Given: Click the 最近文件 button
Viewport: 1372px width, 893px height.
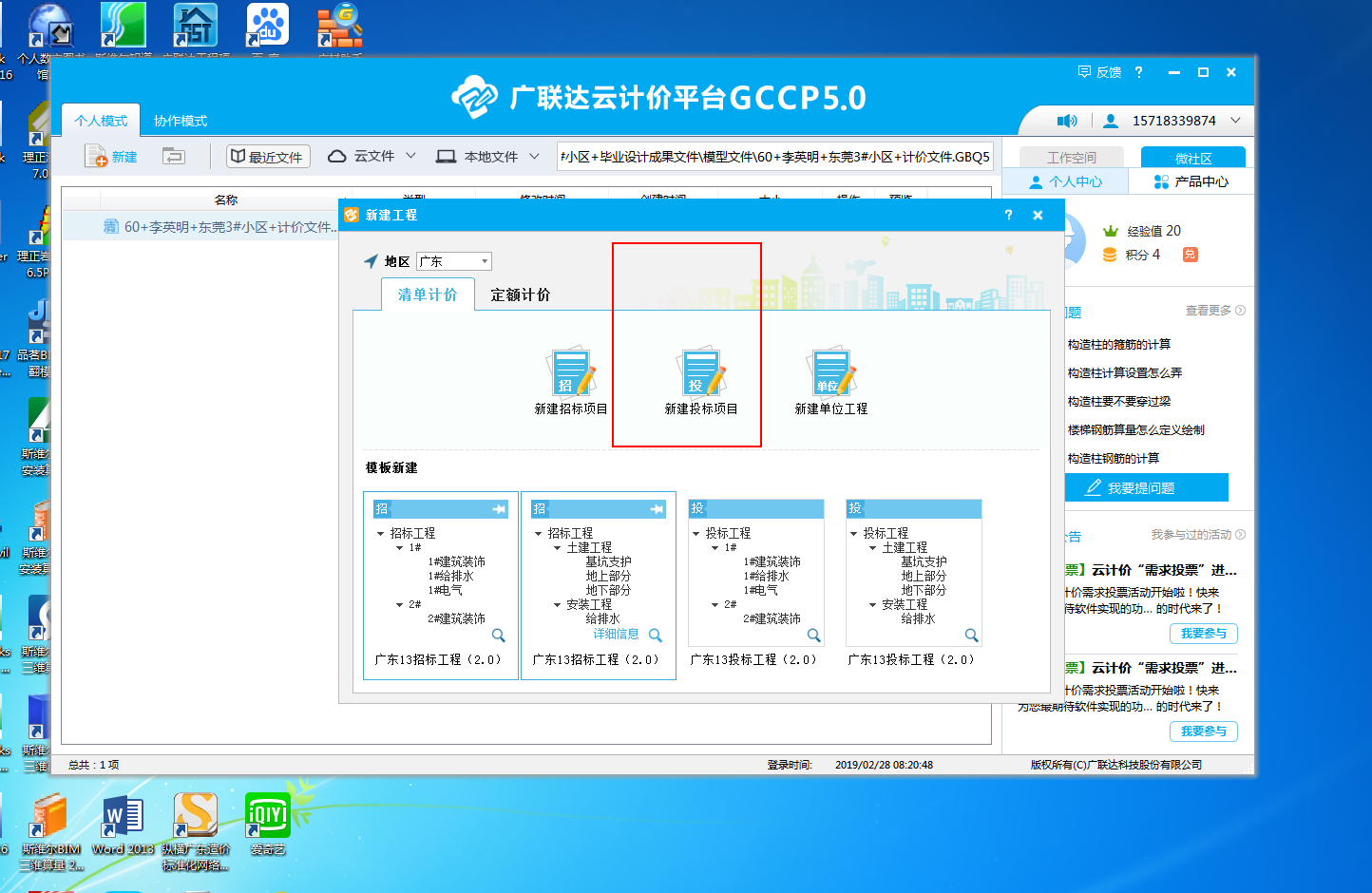Looking at the screenshot, I should tap(270, 156).
